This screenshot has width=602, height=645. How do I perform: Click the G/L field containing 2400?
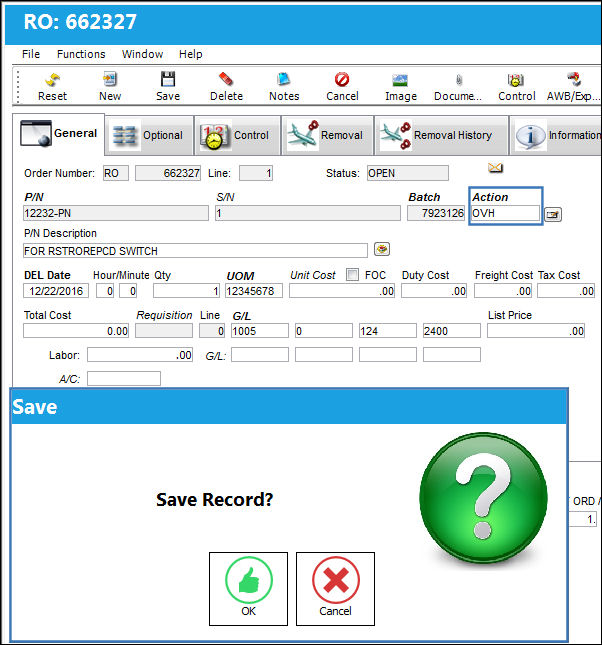point(452,331)
